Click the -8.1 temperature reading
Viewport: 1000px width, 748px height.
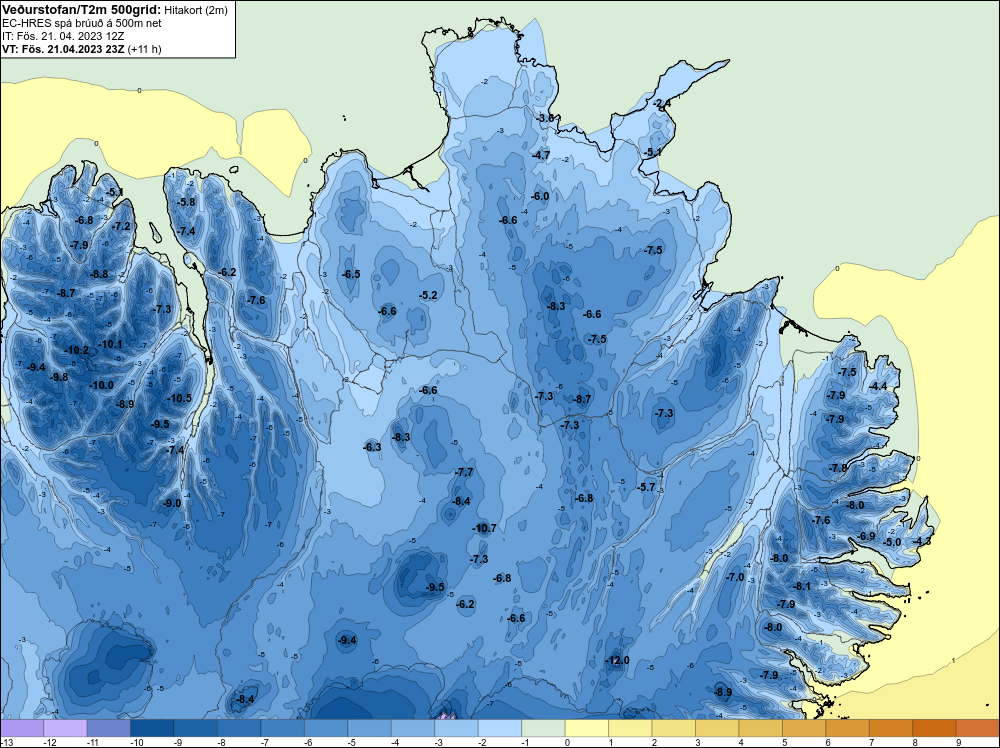(802, 586)
